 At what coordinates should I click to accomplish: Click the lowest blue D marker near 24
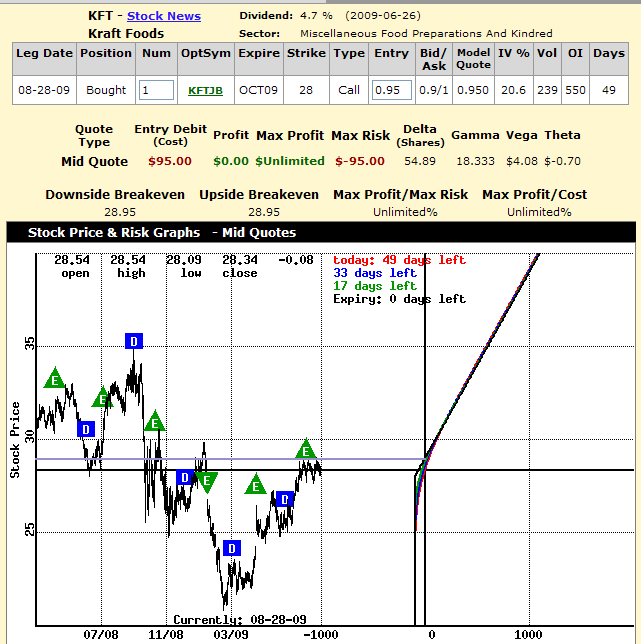232,548
